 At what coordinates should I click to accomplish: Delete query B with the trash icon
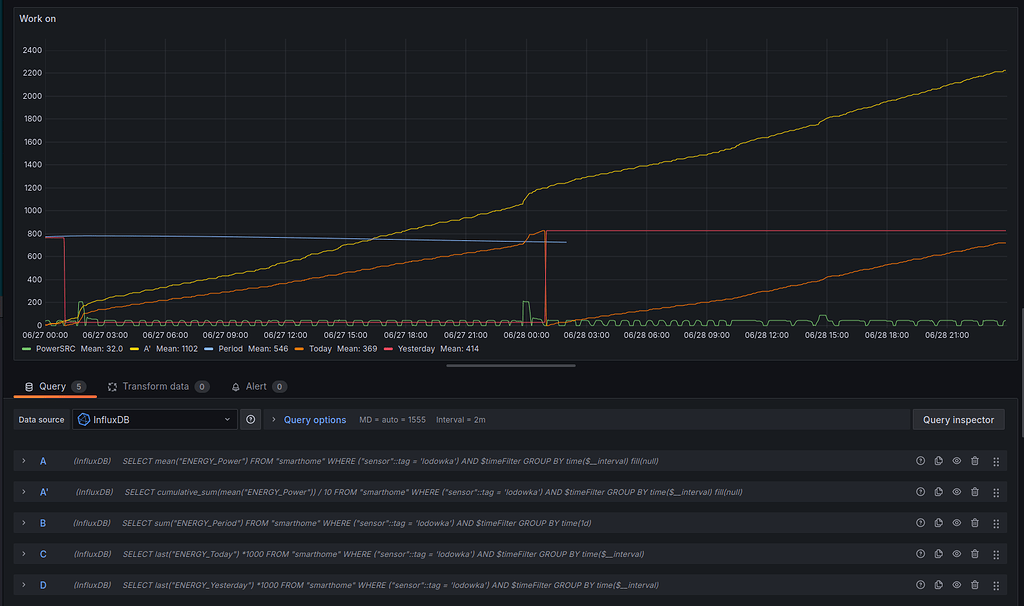point(975,522)
